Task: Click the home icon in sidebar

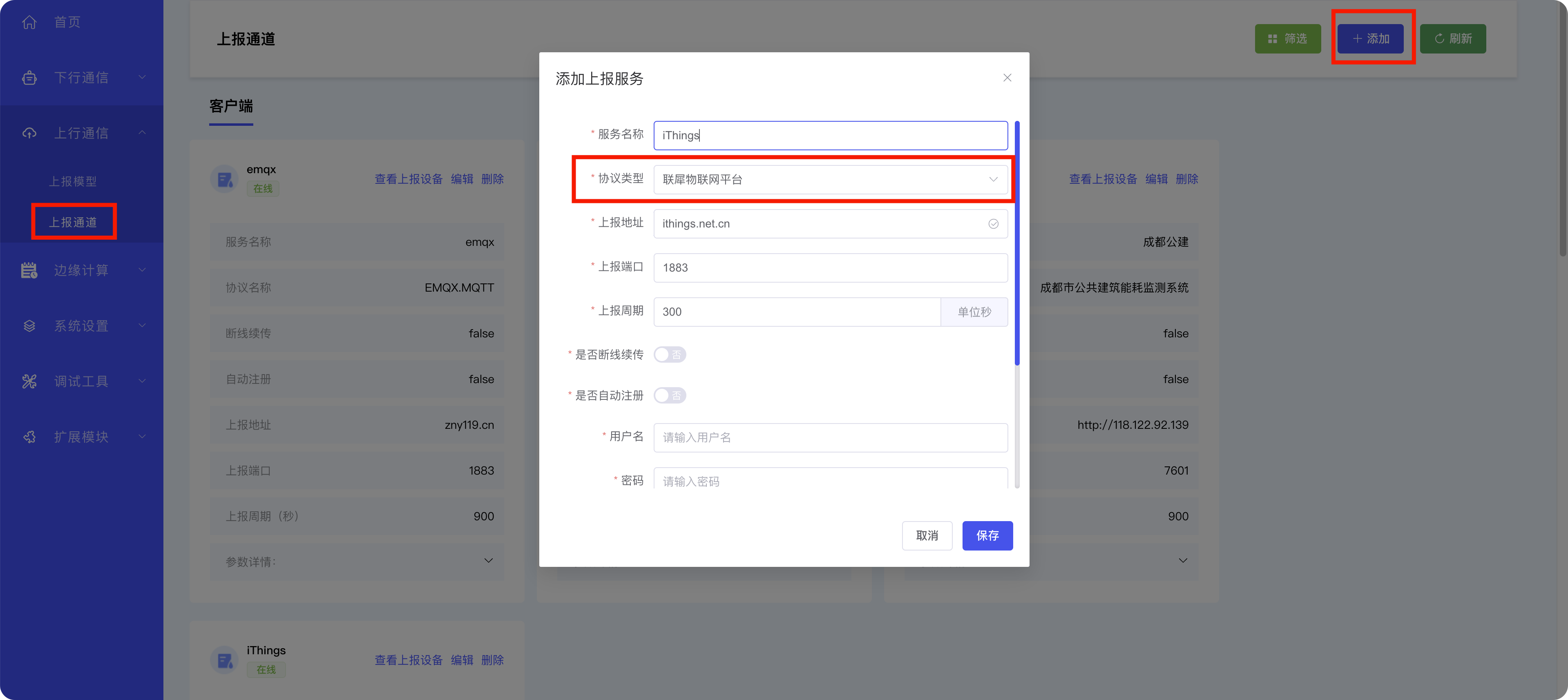Action: click(29, 22)
